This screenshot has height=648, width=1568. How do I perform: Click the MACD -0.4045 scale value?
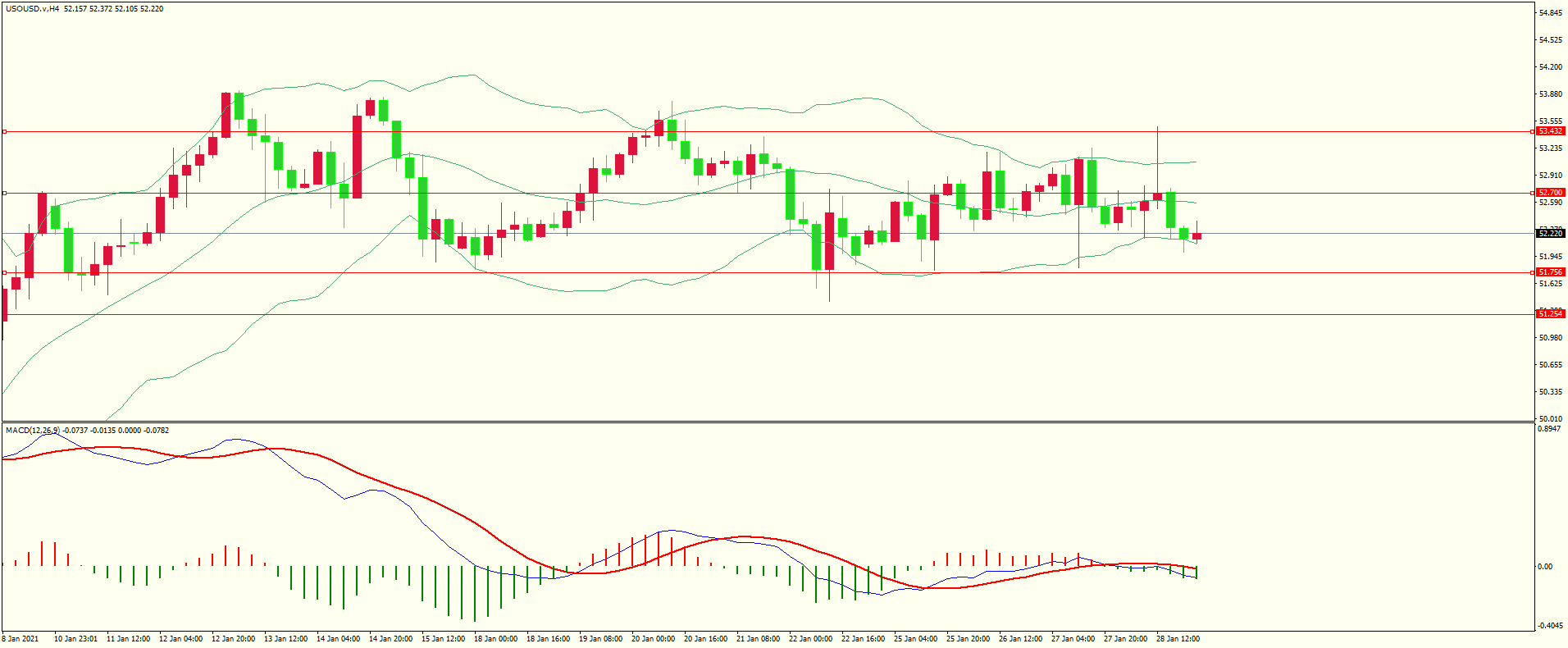pyautogui.click(x=1549, y=626)
